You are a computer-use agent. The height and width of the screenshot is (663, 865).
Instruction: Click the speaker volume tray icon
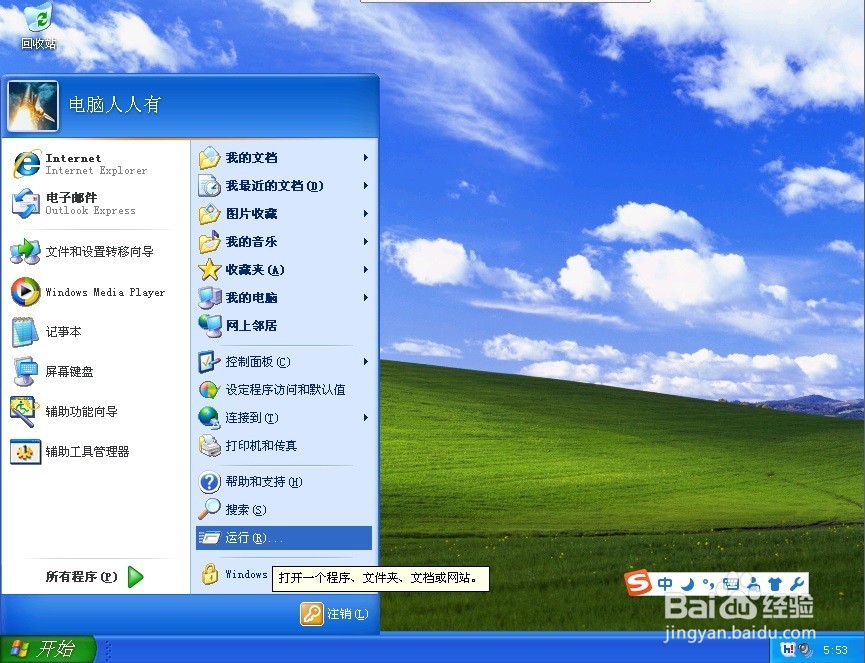click(x=805, y=650)
